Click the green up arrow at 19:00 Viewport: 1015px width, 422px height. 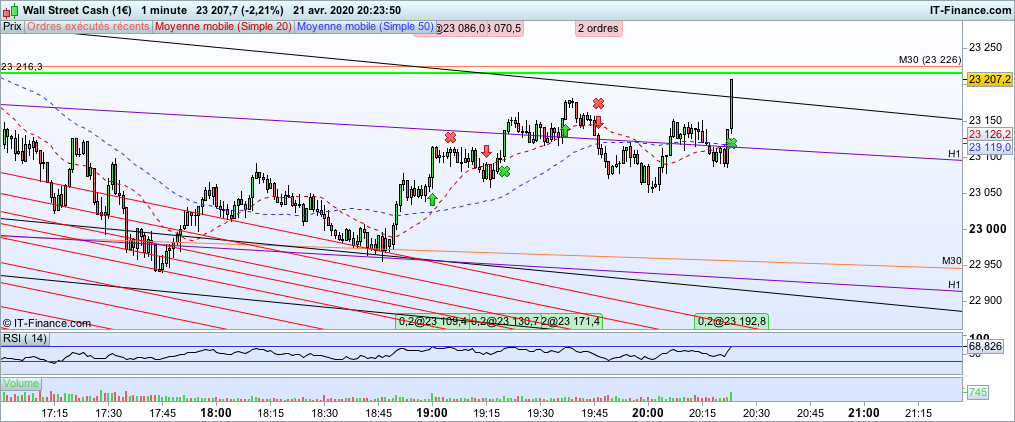432,199
